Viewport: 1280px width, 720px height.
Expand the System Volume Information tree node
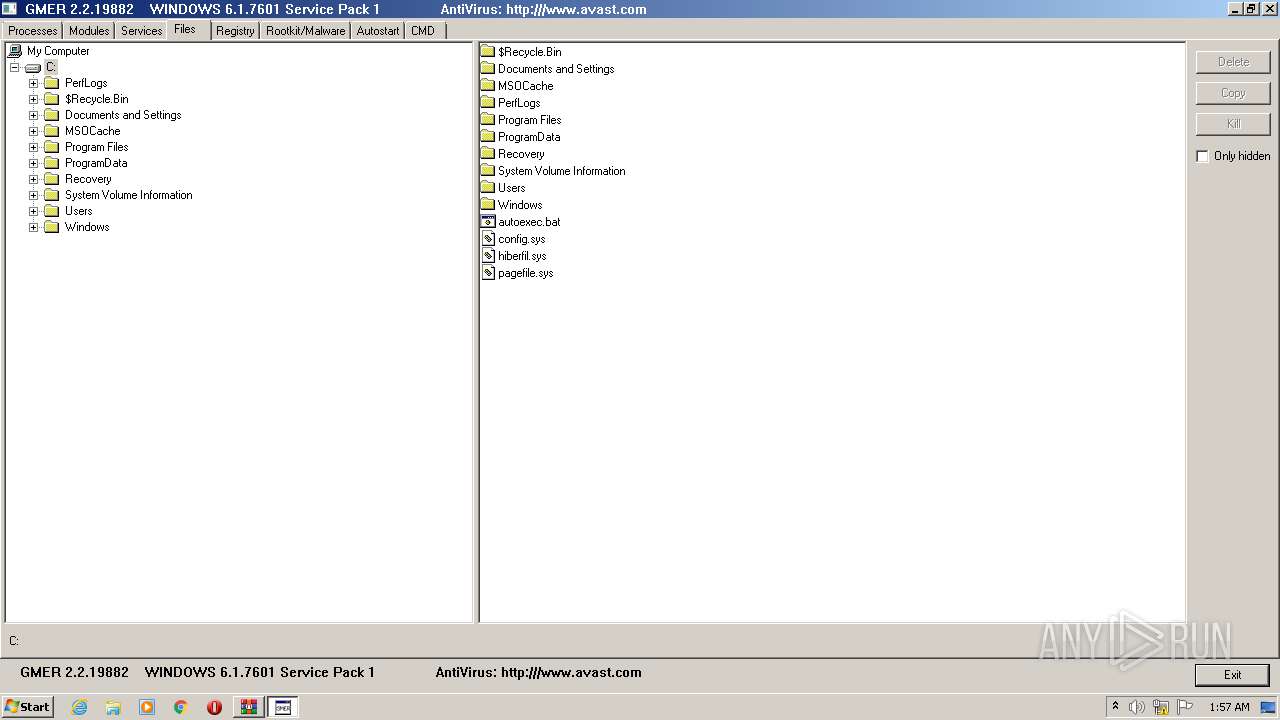[x=33, y=195]
